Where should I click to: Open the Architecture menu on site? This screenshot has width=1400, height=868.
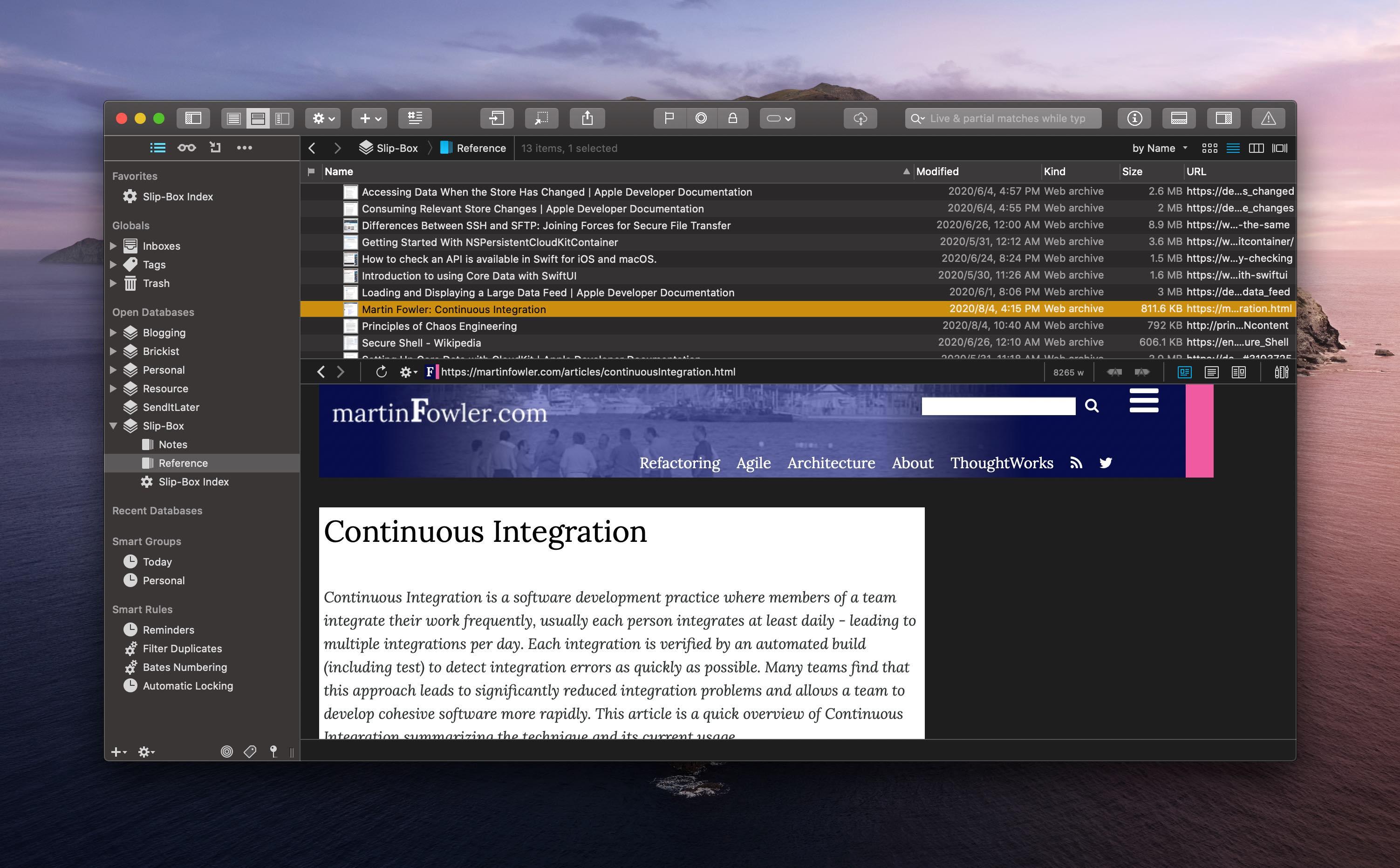pyautogui.click(x=831, y=463)
